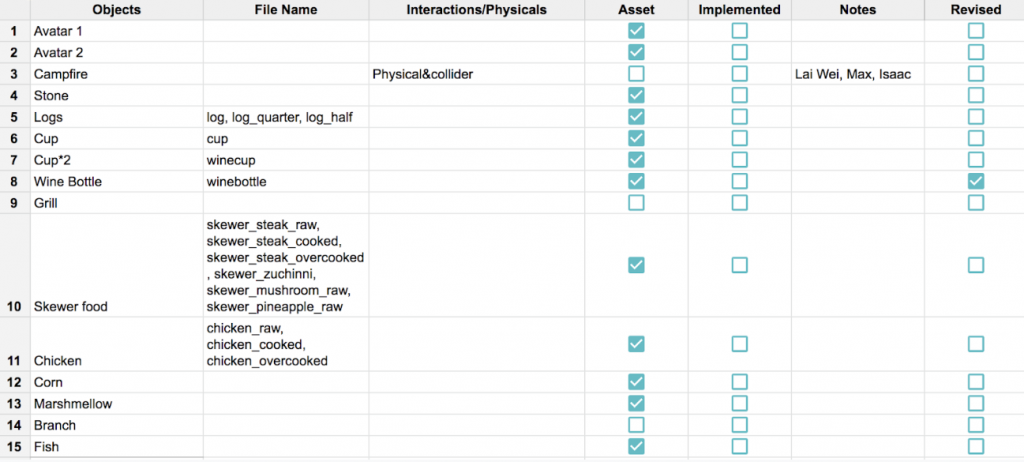The height and width of the screenshot is (462, 1024).
Task: Enable the Asset checkbox for Grill
Action: (635, 203)
